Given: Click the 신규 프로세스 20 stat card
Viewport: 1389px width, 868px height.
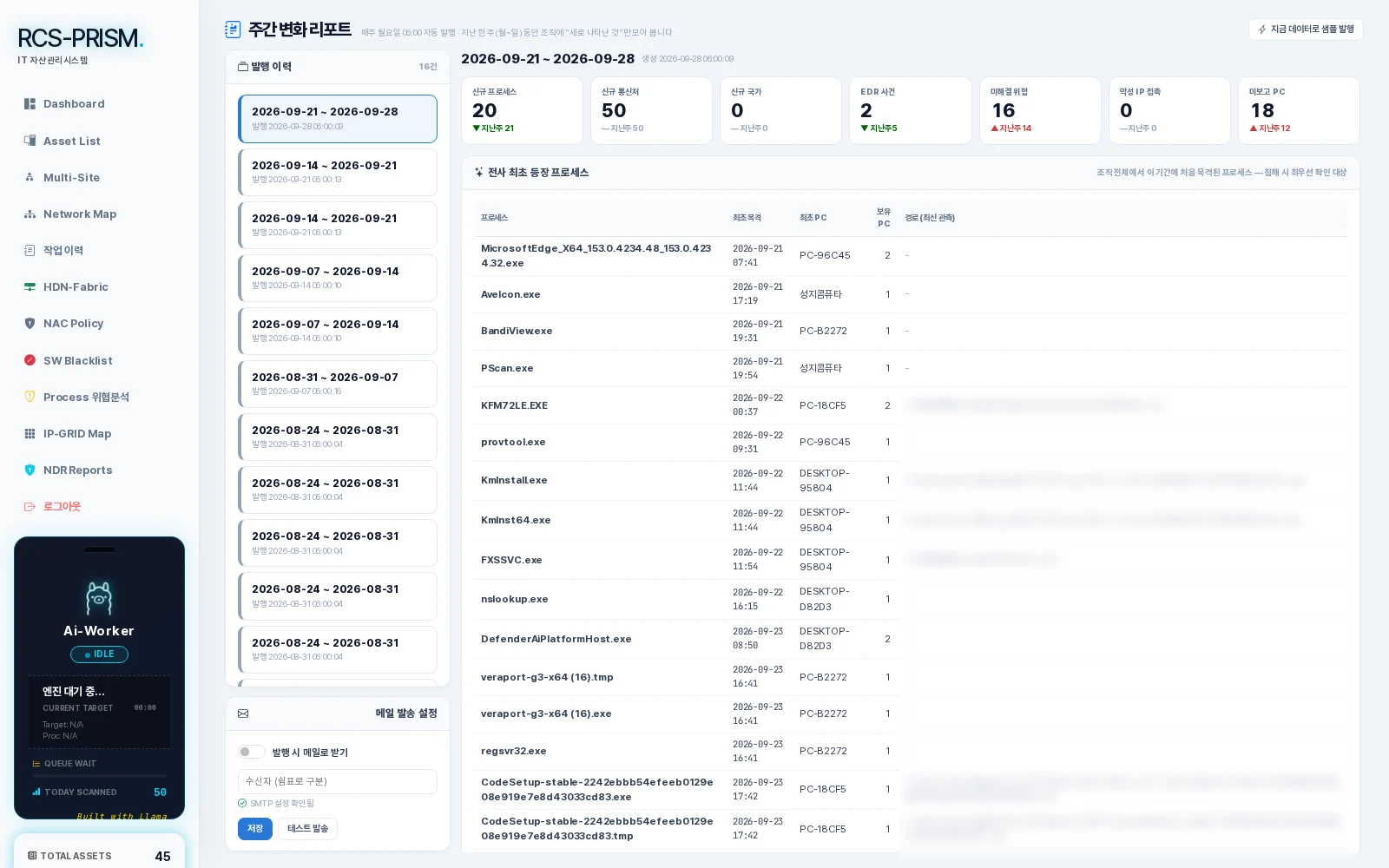Looking at the screenshot, I should pos(522,111).
